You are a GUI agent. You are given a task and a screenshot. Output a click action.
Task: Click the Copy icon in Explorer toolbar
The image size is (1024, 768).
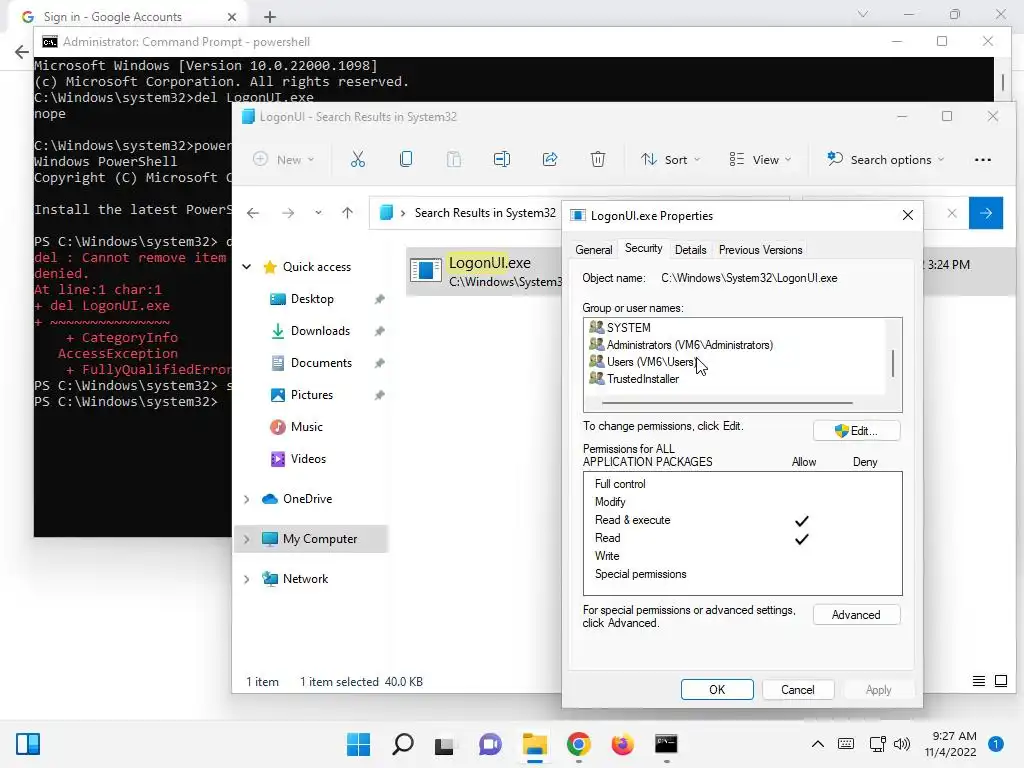(x=406, y=159)
